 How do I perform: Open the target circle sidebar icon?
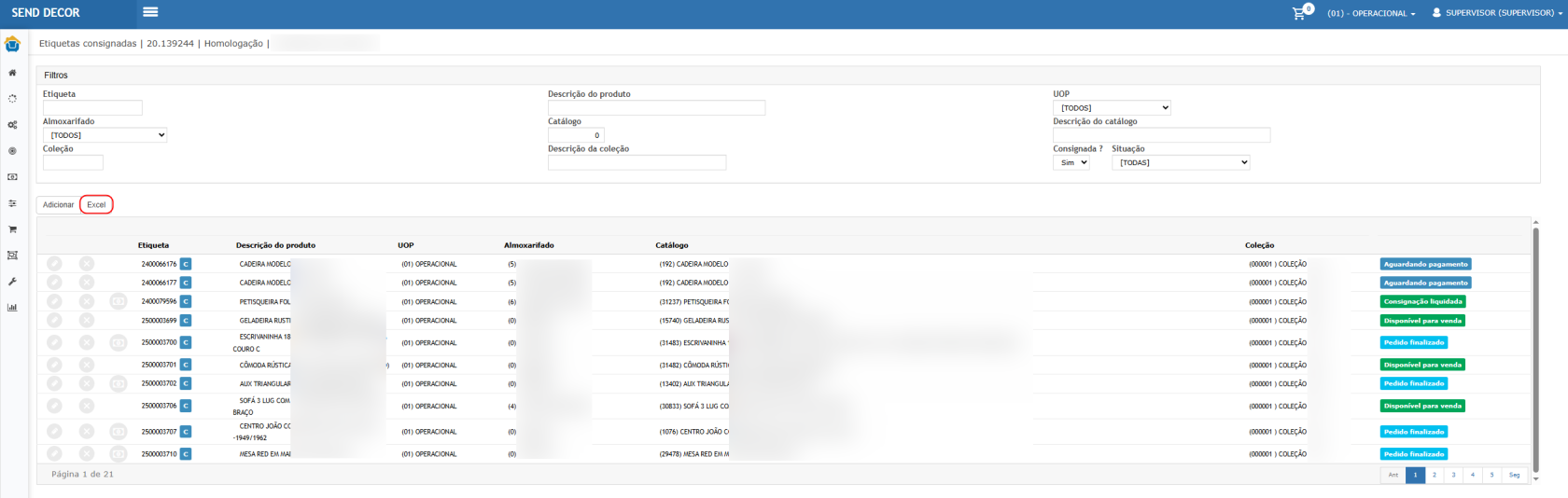pyautogui.click(x=12, y=151)
